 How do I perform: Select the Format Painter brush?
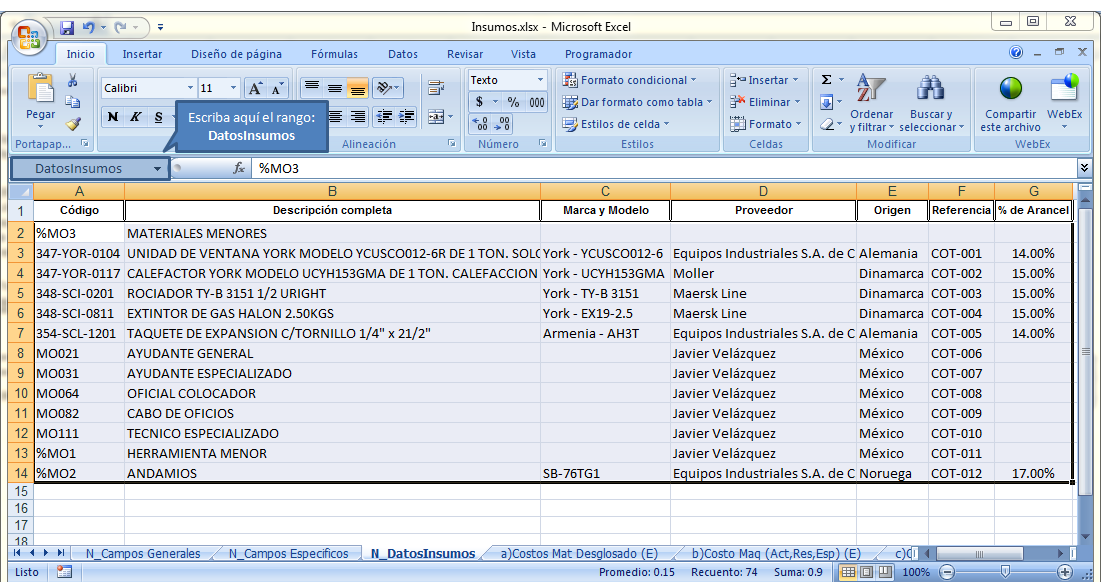(x=72, y=124)
